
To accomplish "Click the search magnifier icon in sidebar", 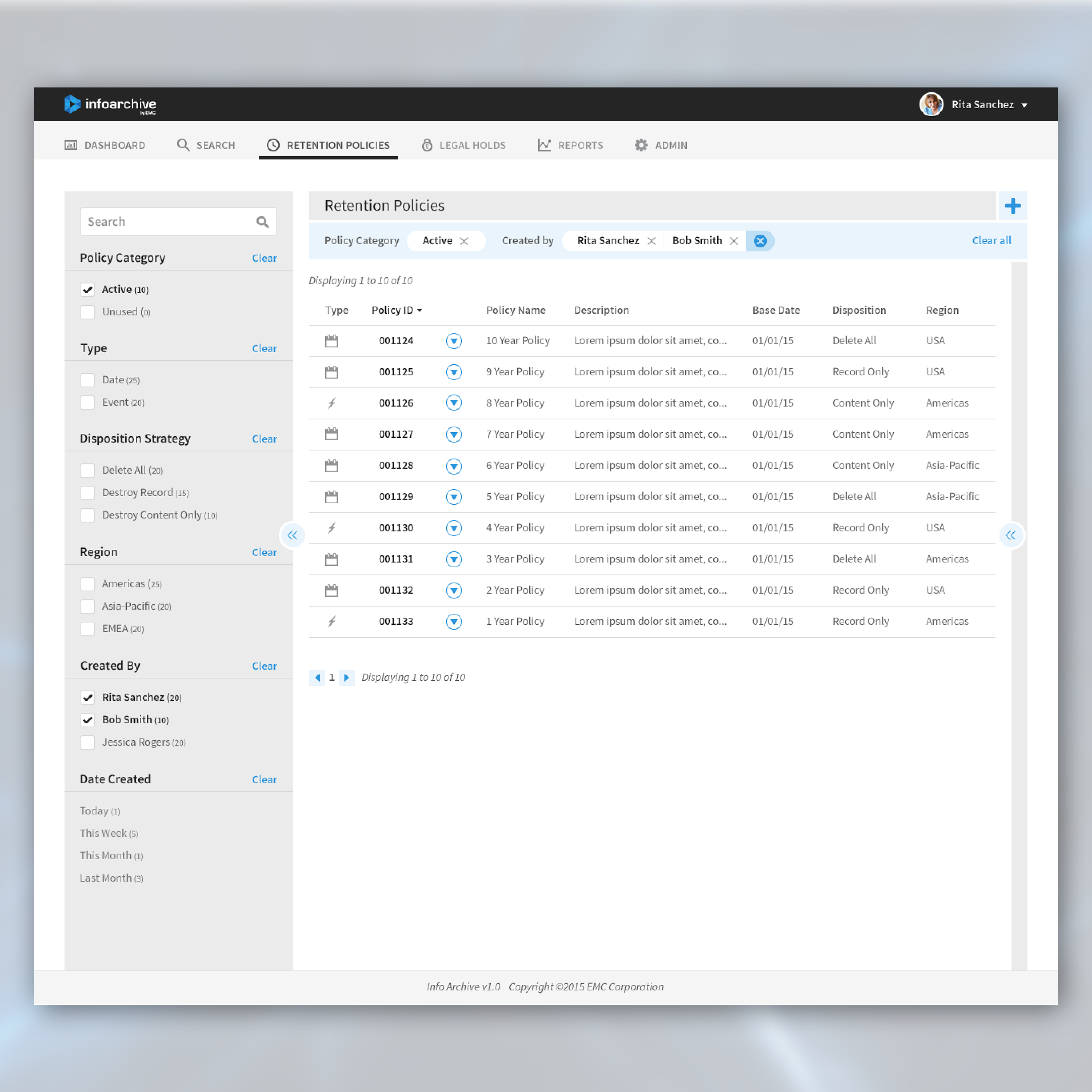I will 262,222.
